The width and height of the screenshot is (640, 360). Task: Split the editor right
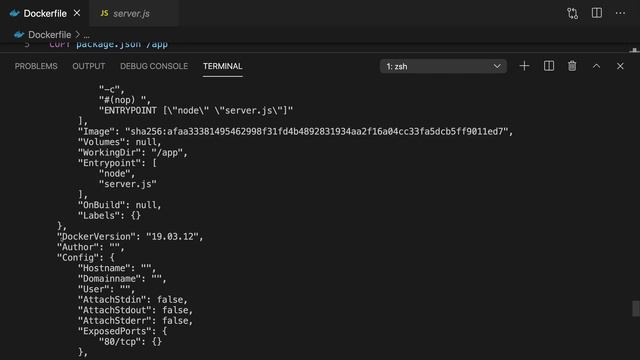coord(597,13)
